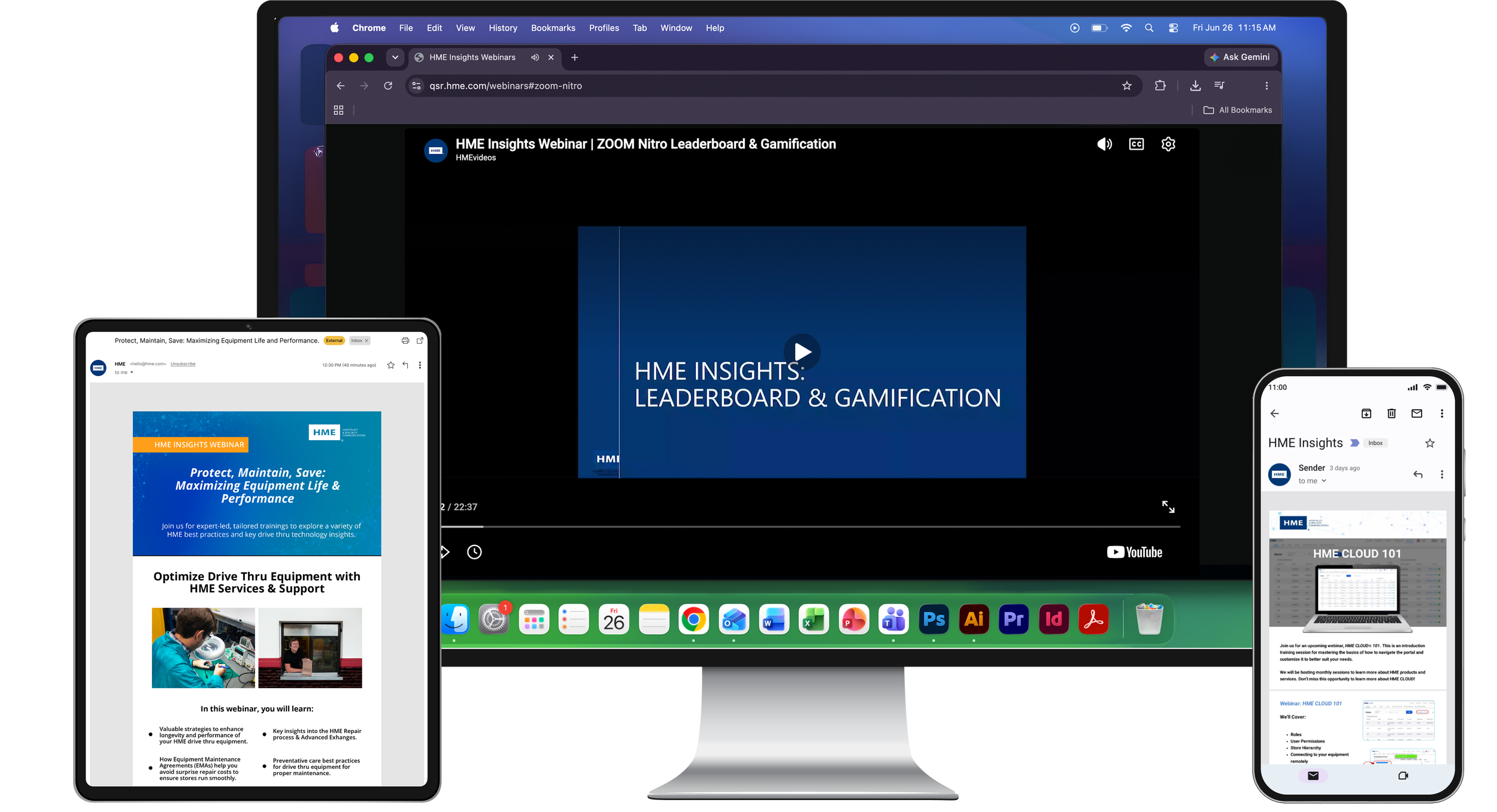Bookmark this page with the star

1127,86
